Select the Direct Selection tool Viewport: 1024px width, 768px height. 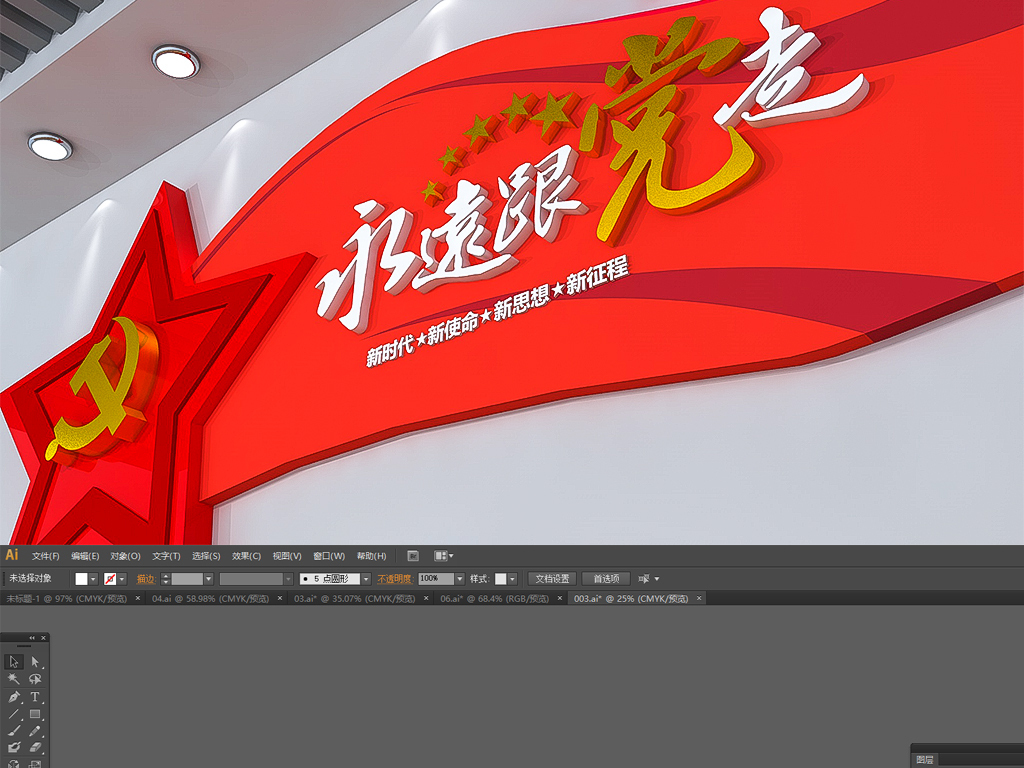34,662
